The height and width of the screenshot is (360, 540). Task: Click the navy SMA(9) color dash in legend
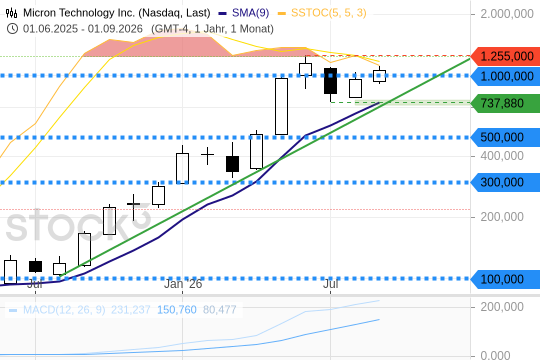(x=223, y=14)
